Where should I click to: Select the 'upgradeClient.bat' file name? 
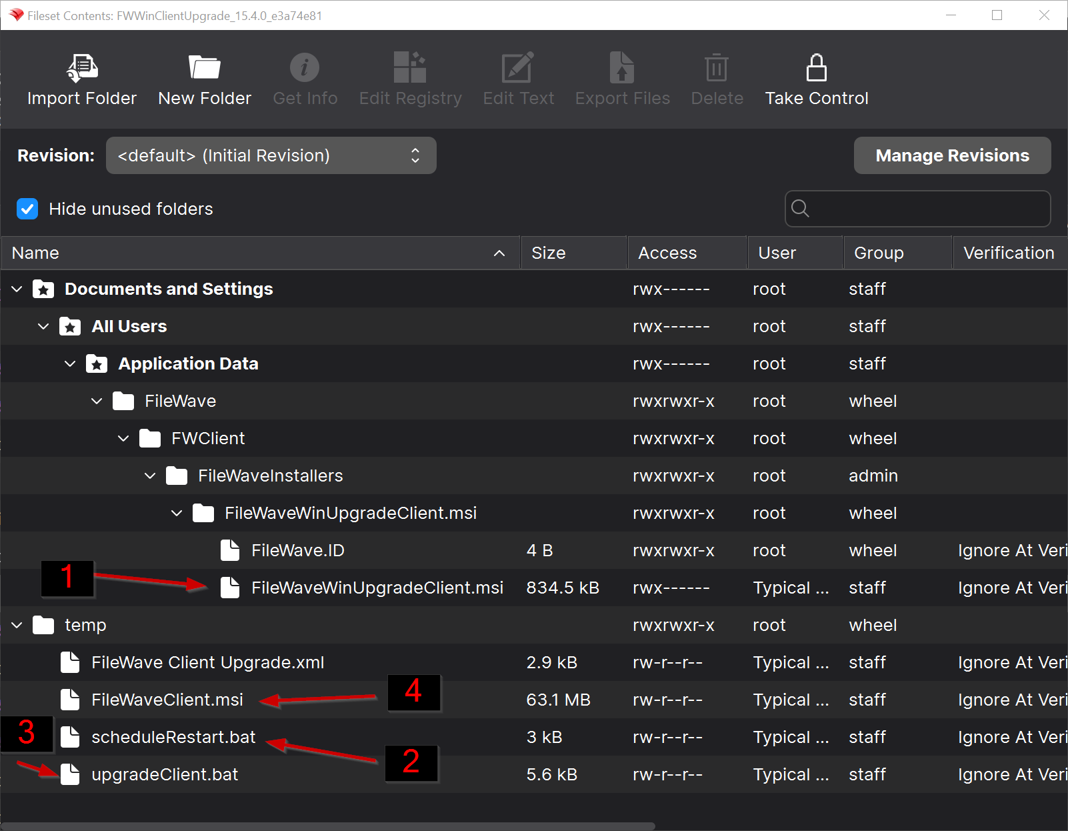point(164,774)
